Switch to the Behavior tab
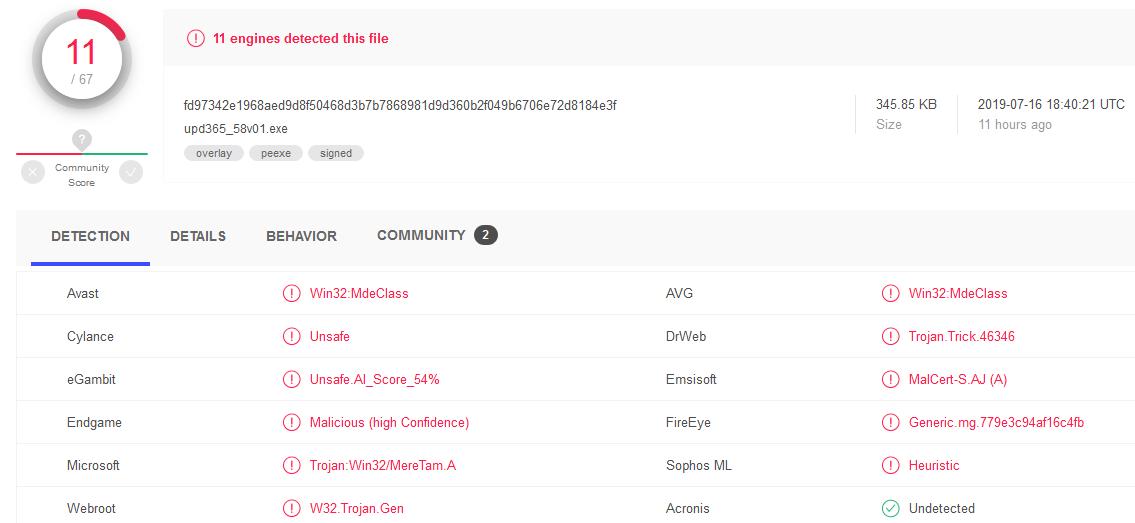The height and width of the screenshot is (523, 1135). click(301, 237)
